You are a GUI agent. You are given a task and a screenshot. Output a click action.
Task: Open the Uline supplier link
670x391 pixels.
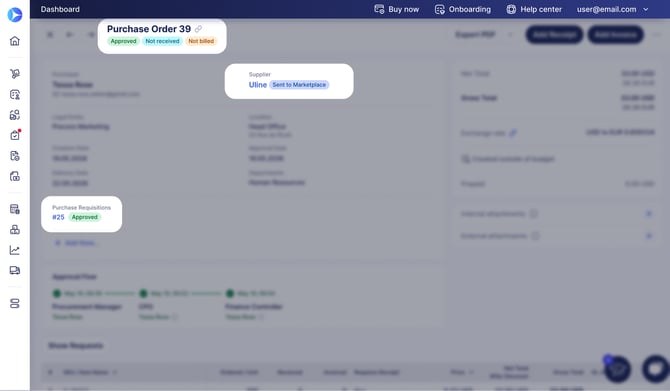pyautogui.click(x=258, y=85)
